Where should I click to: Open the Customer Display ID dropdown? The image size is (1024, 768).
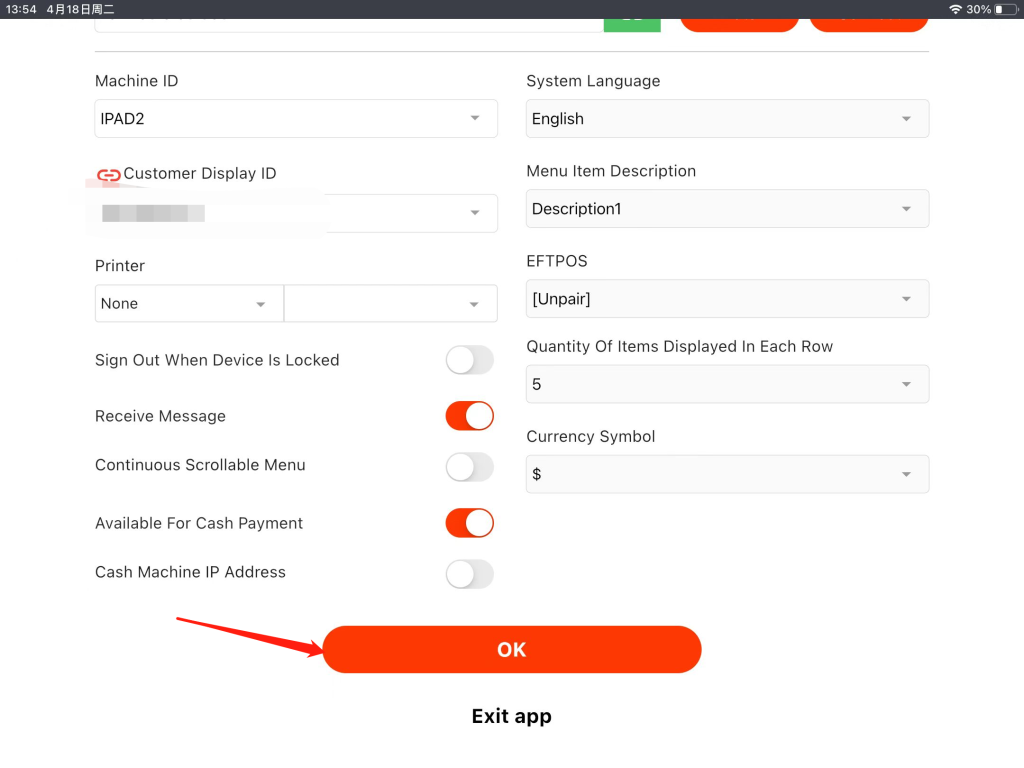(x=296, y=213)
